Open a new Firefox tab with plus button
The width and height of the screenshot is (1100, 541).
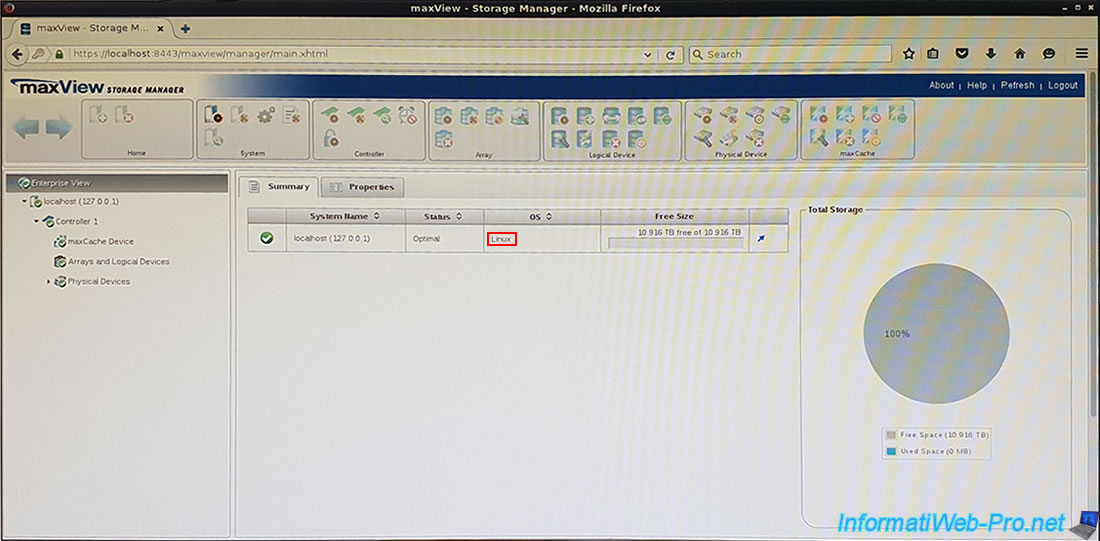point(185,29)
